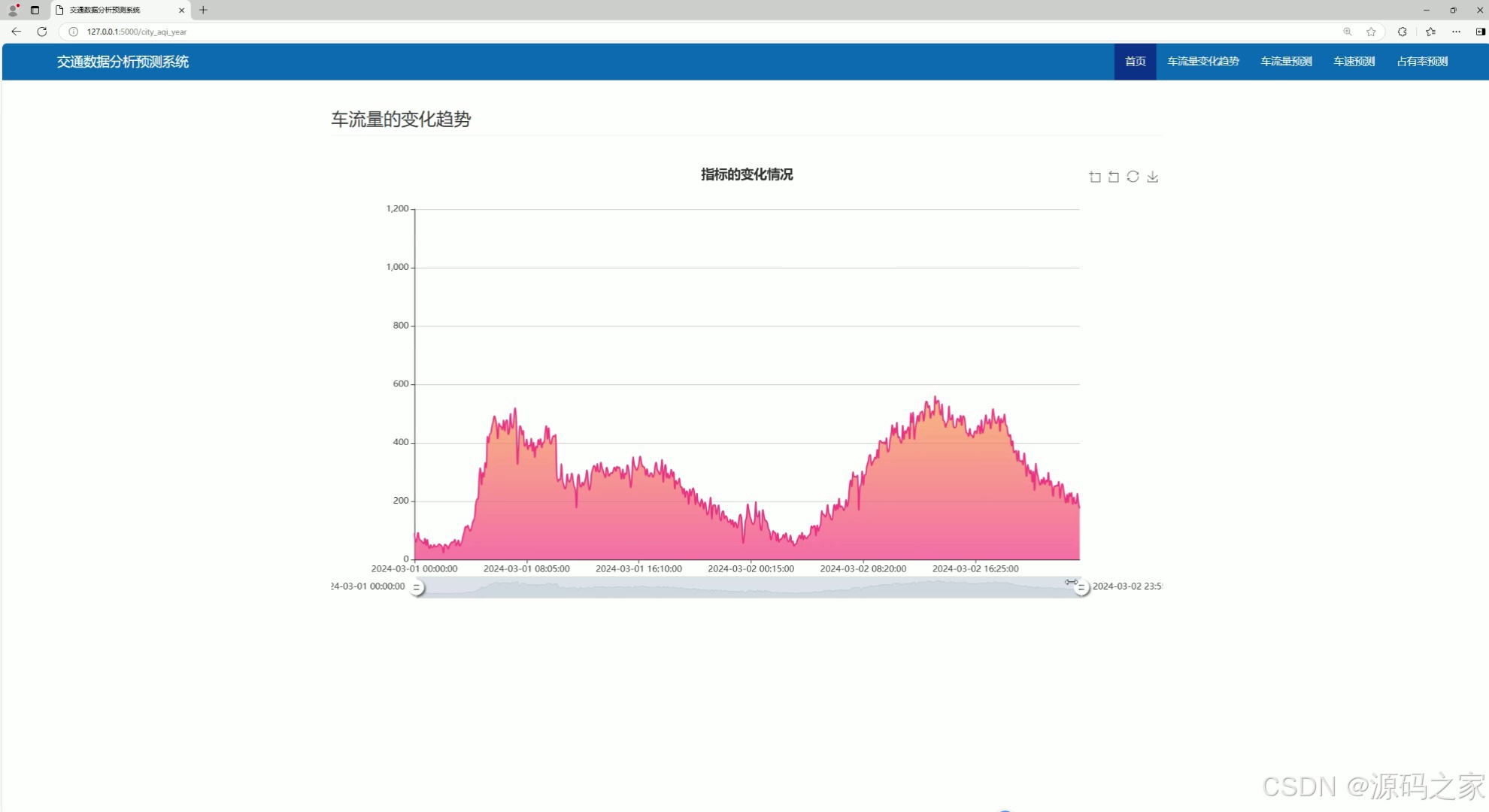
Task: Navigate to 车速预测 page
Action: [x=1354, y=62]
